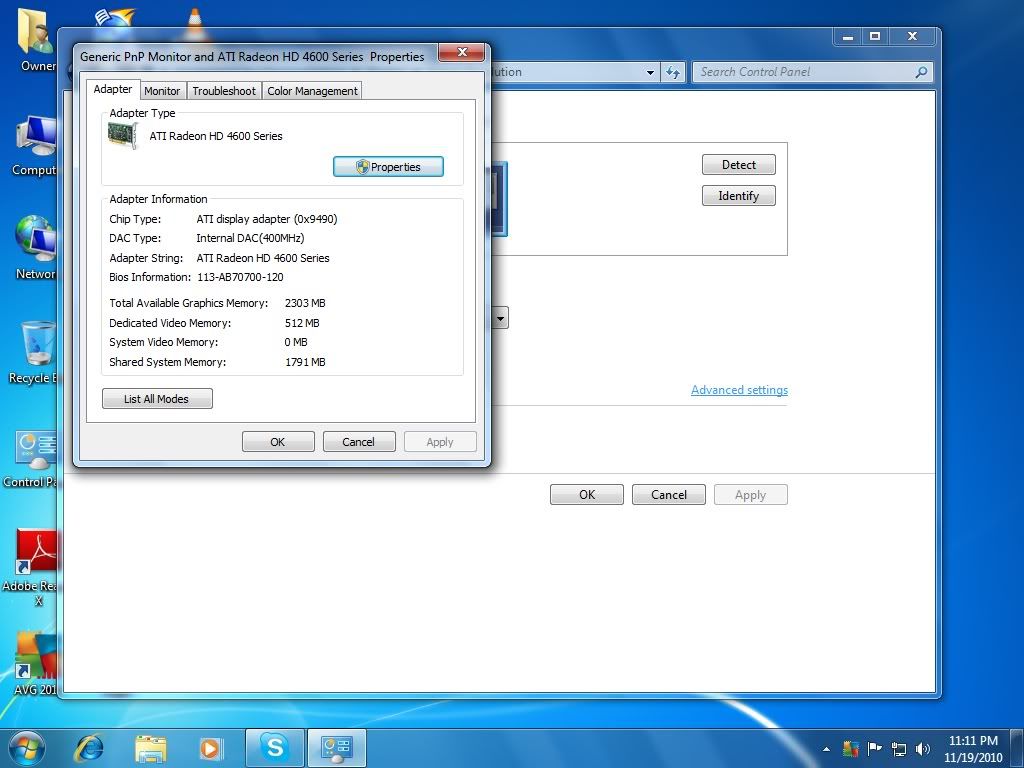Click the monitor display thumbnail edge

[x=499, y=199]
